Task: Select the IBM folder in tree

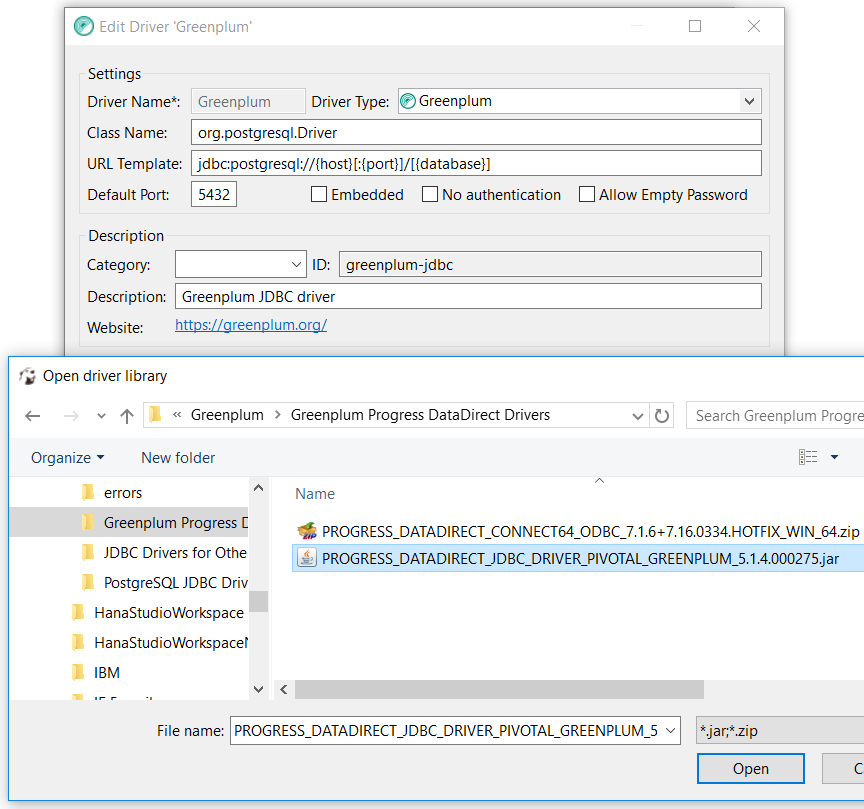Action: click(x=106, y=673)
